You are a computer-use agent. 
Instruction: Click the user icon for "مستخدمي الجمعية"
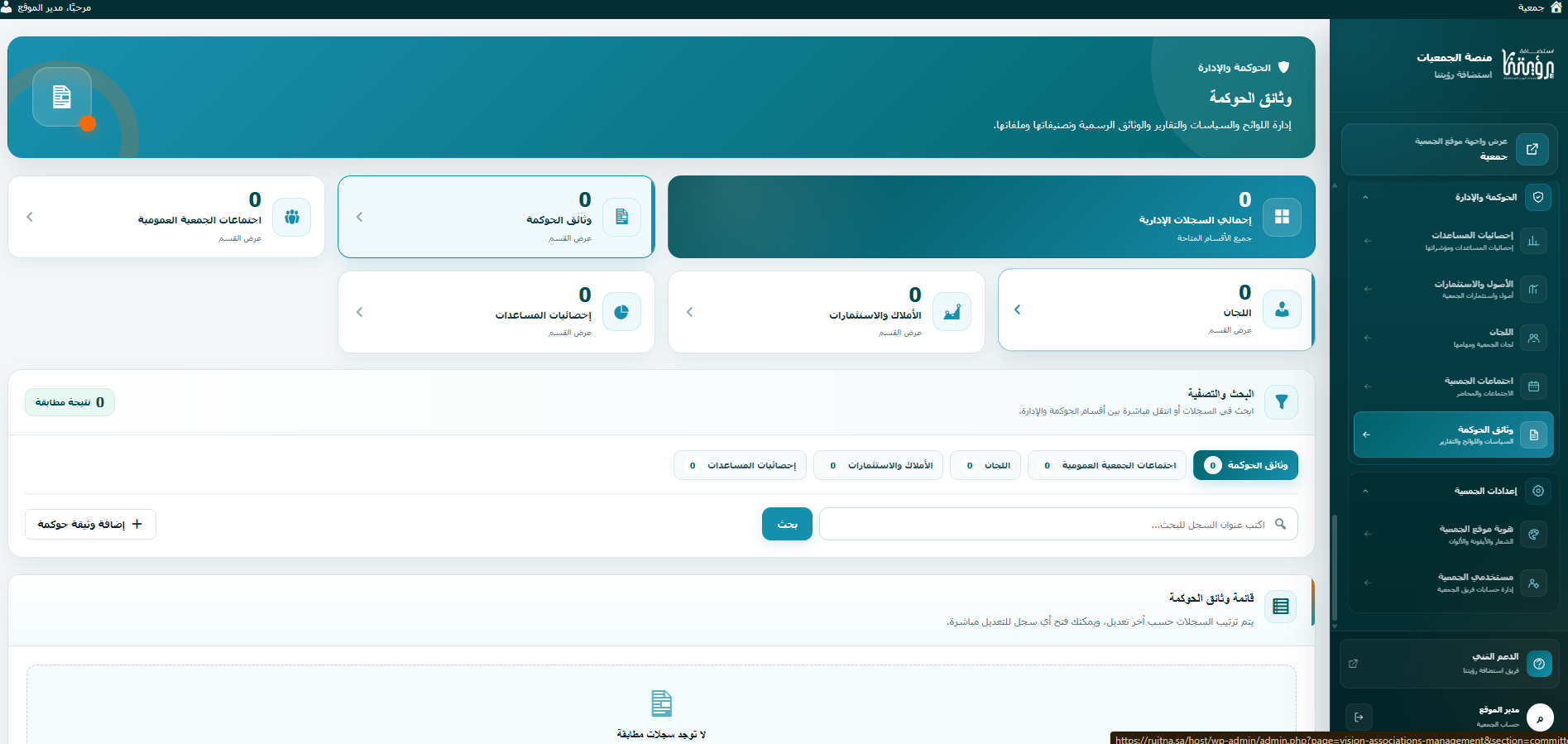(x=1533, y=583)
